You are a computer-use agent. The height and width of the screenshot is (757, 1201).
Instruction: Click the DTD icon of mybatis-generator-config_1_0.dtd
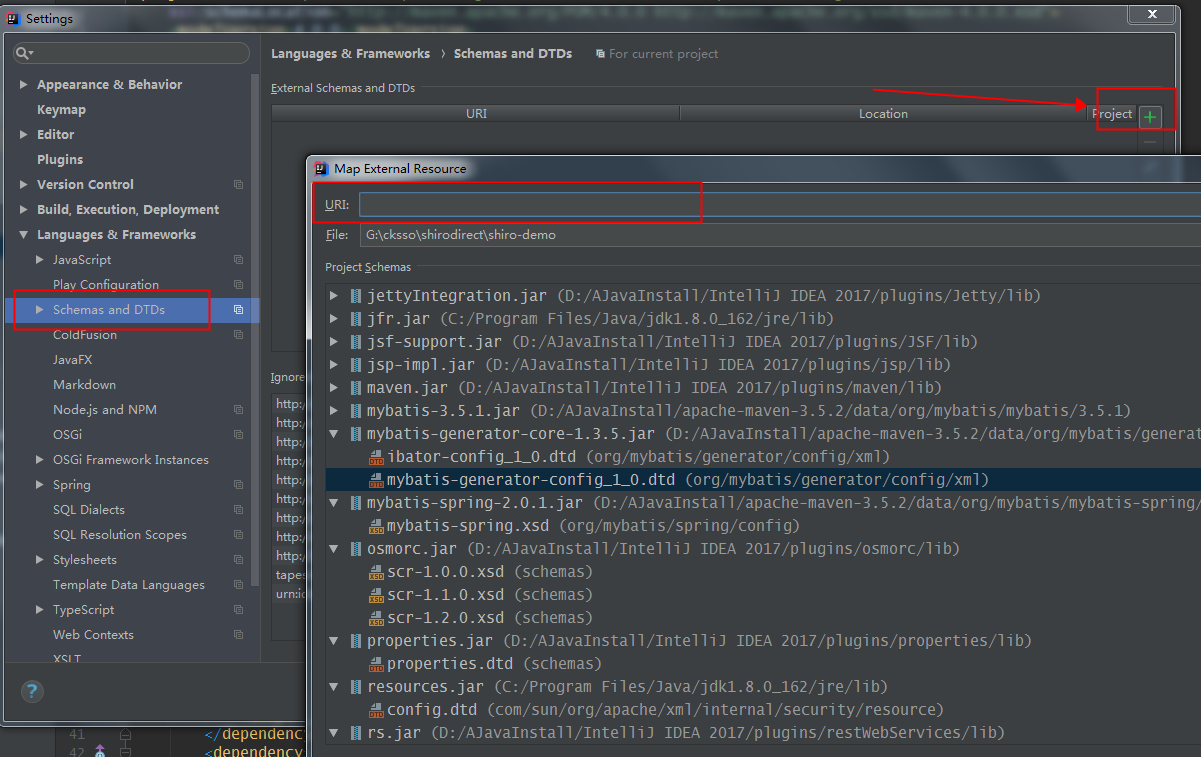click(376, 480)
